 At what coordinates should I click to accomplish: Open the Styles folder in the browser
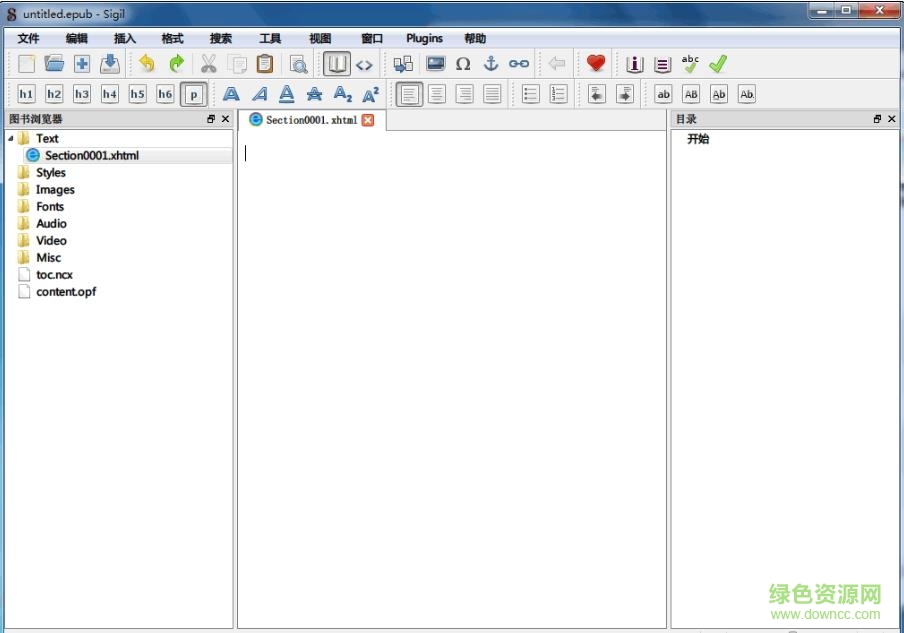pos(50,173)
